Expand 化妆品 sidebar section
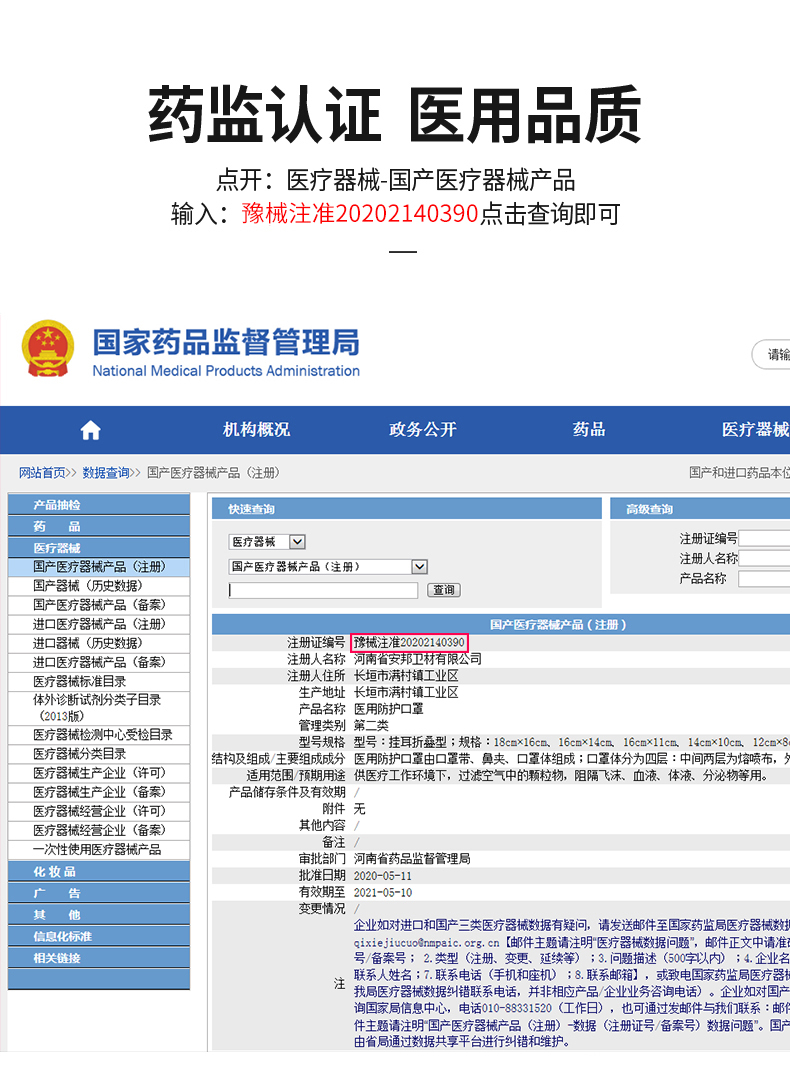The height and width of the screenshot is (1092, 790). pos(99,872)
